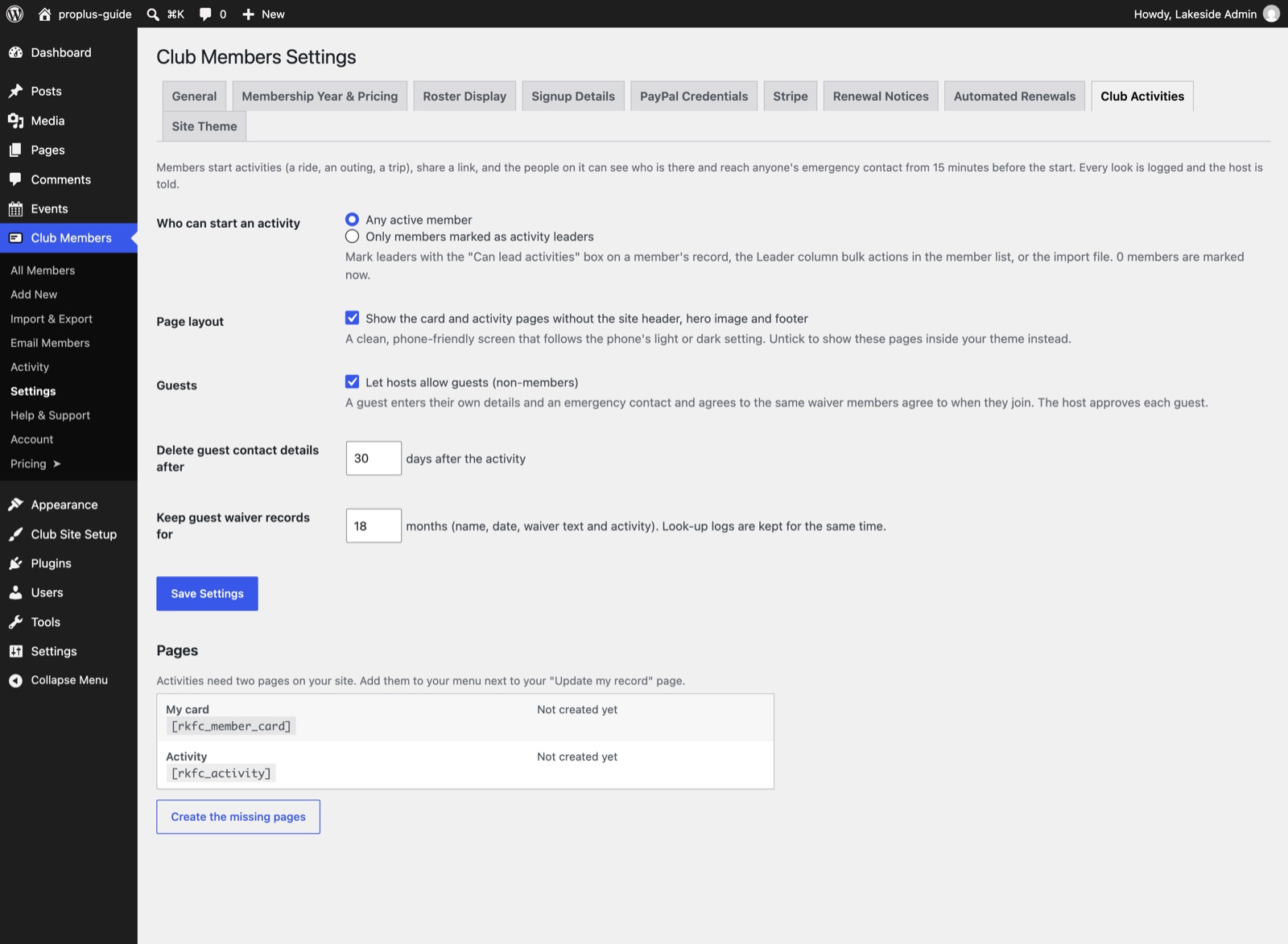Open the Stripe tab

791,96
